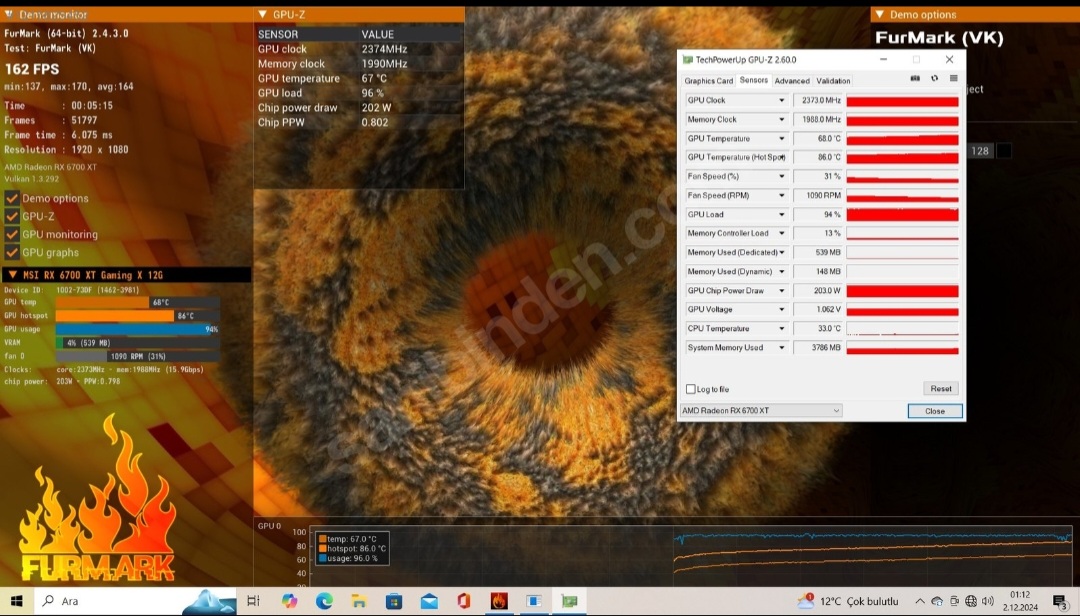Open the Windows Start menu

(x=17, y=601)
